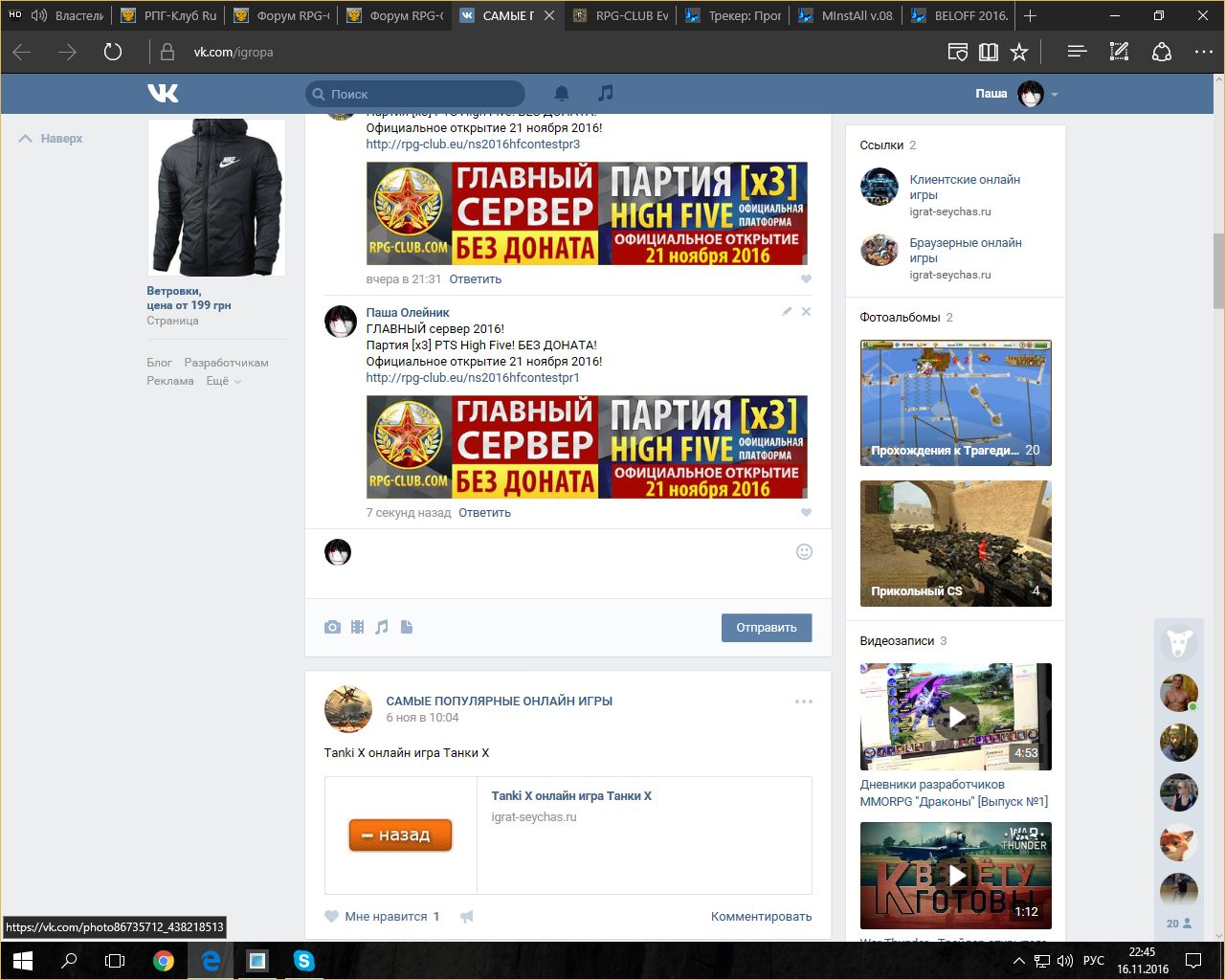Click the page vertical scrollbar thumb
The image size is (1225, 980).
point(1218,271)
